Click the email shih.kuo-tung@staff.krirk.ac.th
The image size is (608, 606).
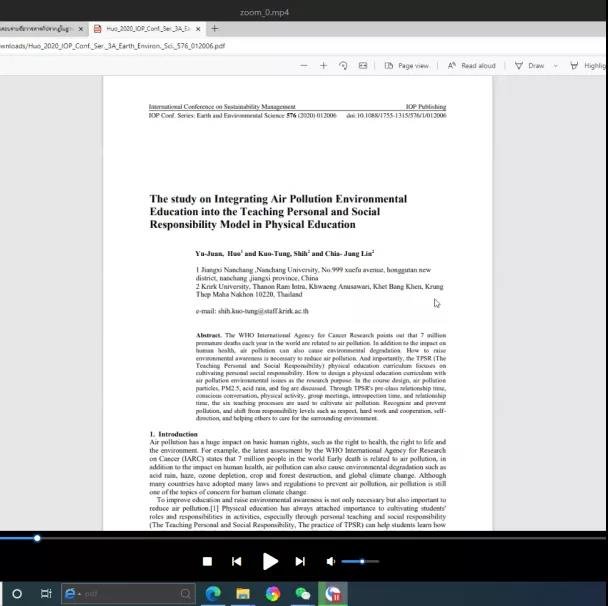[263, 311]
